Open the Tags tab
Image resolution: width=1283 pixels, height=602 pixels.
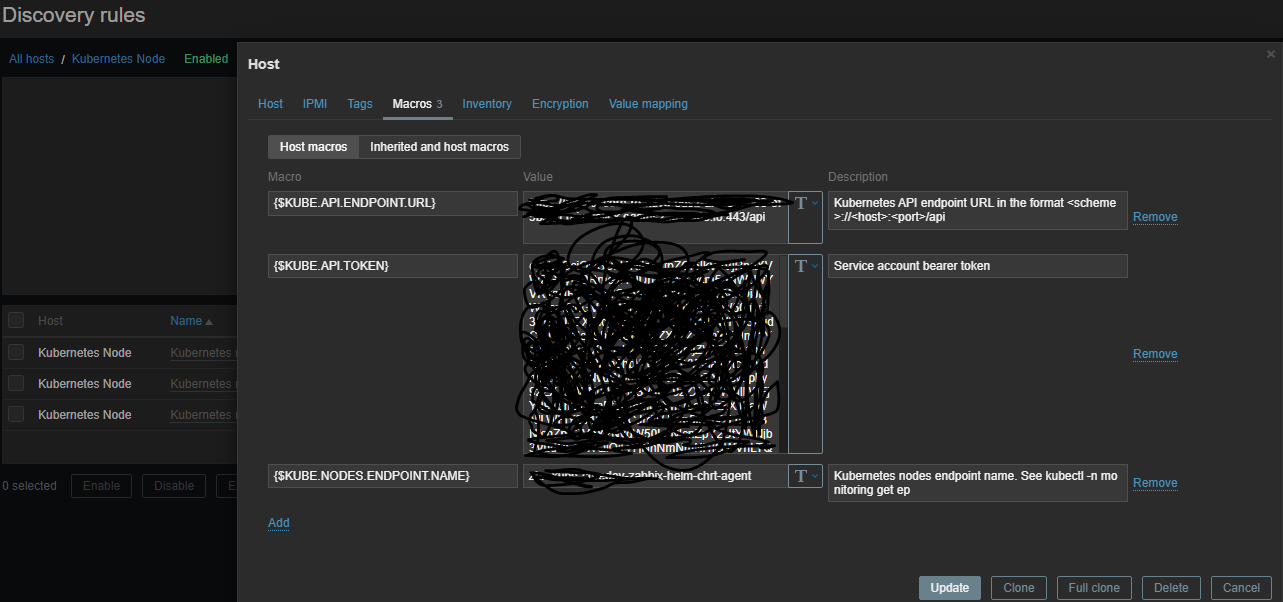pyautogui.click(x=360, y=104)
